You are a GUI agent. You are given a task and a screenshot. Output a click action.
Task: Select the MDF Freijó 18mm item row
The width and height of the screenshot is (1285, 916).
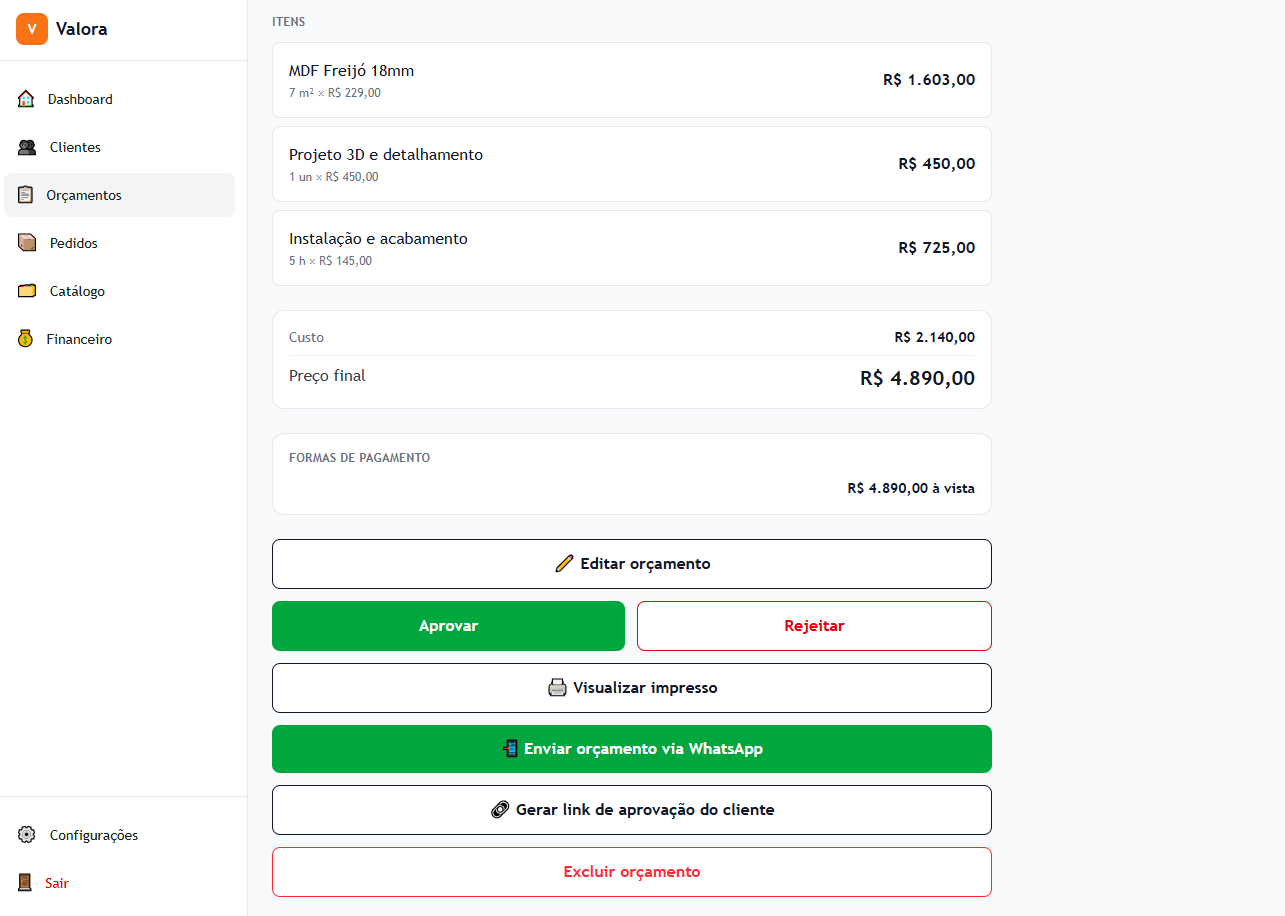(x=632, y=80)
